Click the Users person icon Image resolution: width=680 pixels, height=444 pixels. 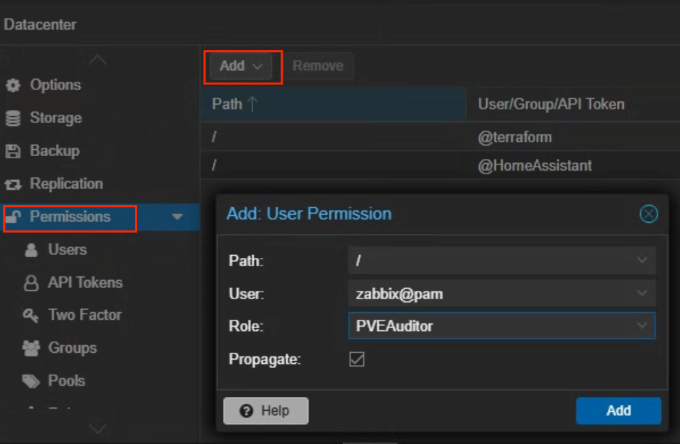click(x=31, y=249)
